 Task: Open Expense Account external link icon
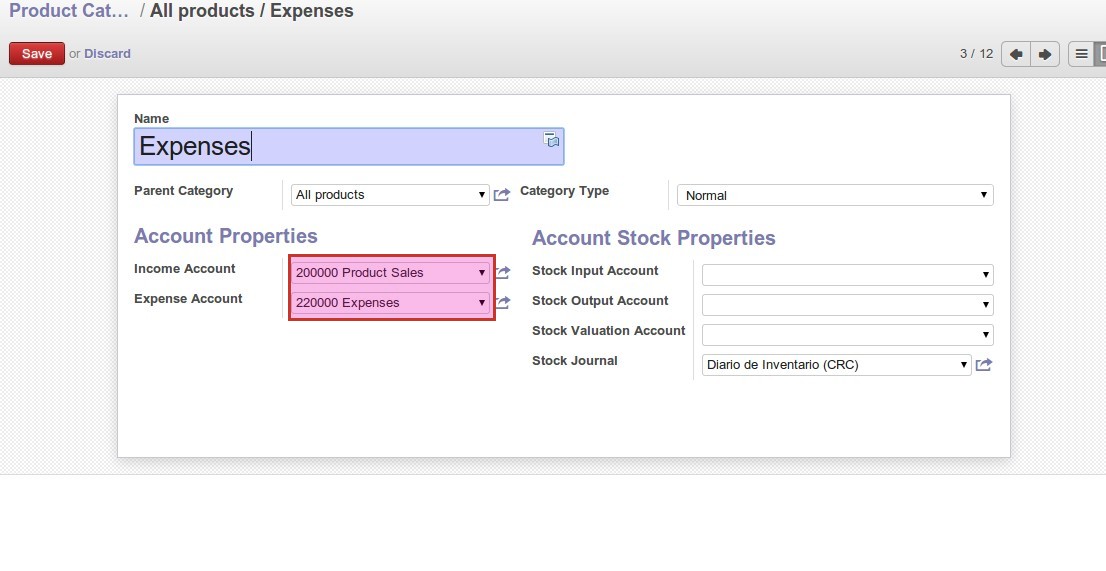(x=503, y=302)
